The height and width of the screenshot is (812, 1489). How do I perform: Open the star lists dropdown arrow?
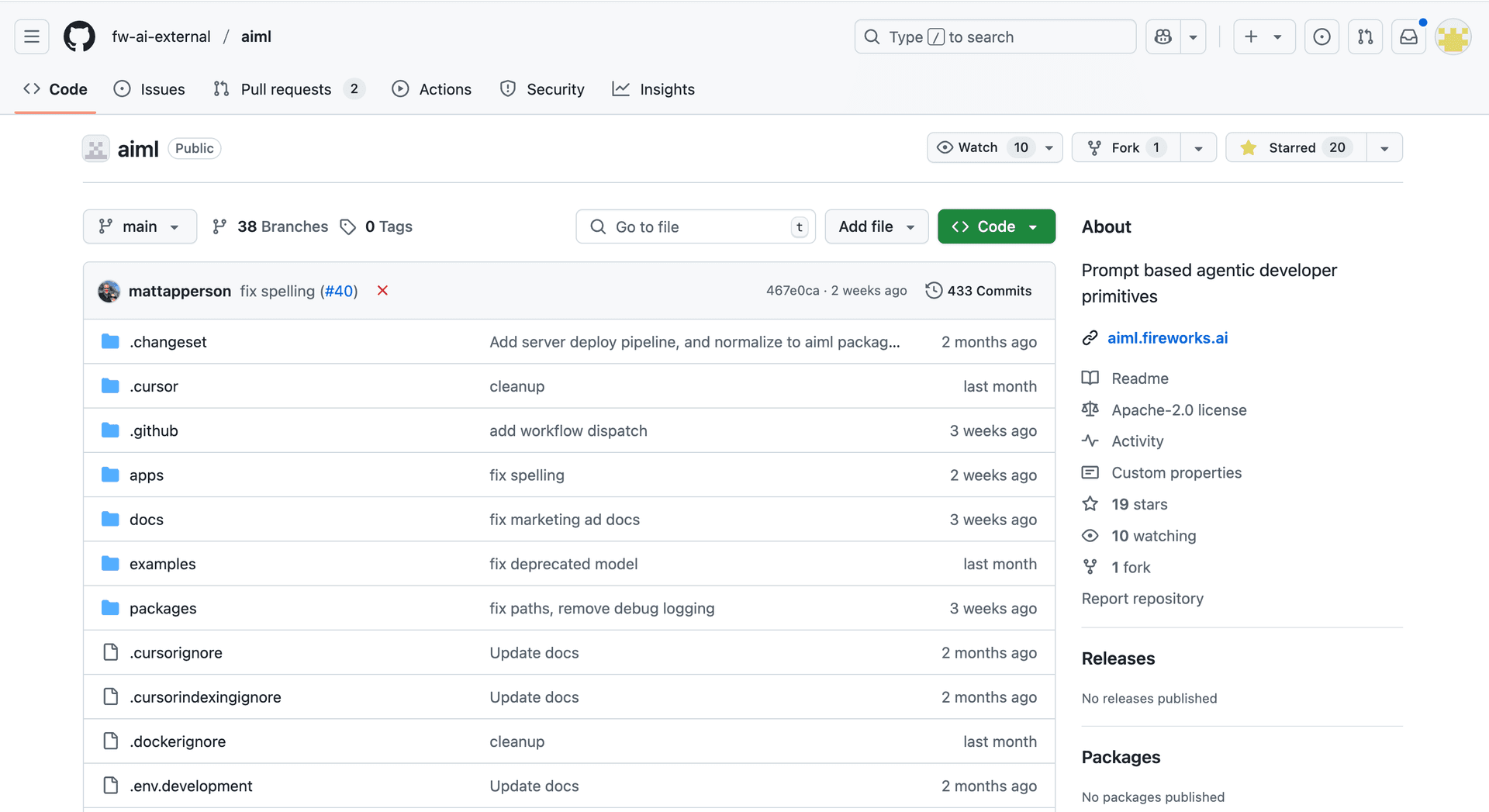point(1384,147)
